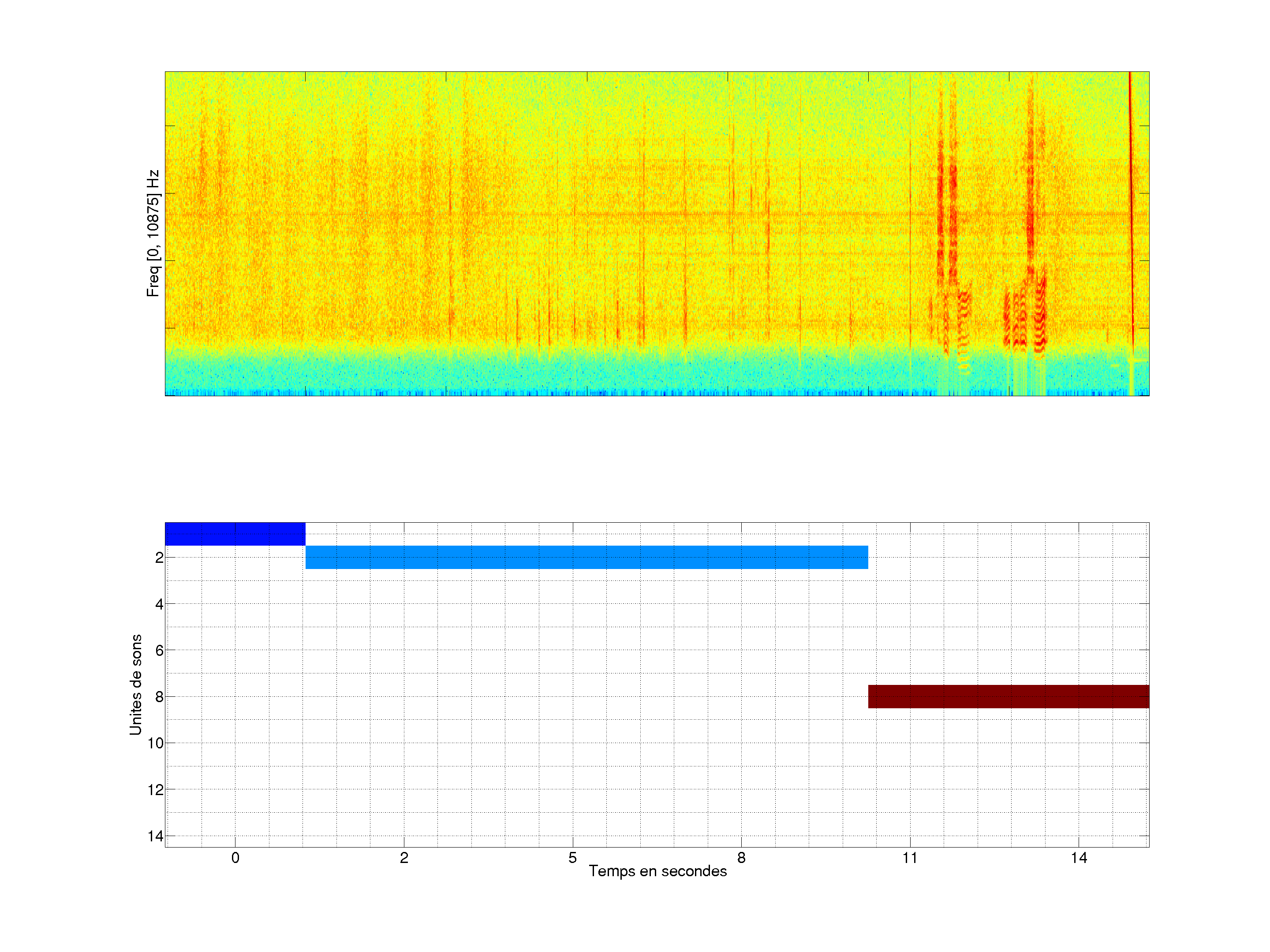This screenshot has height=952, width=1270.
Task: Click x-axis tick label 0
Action: click(235, 858)
